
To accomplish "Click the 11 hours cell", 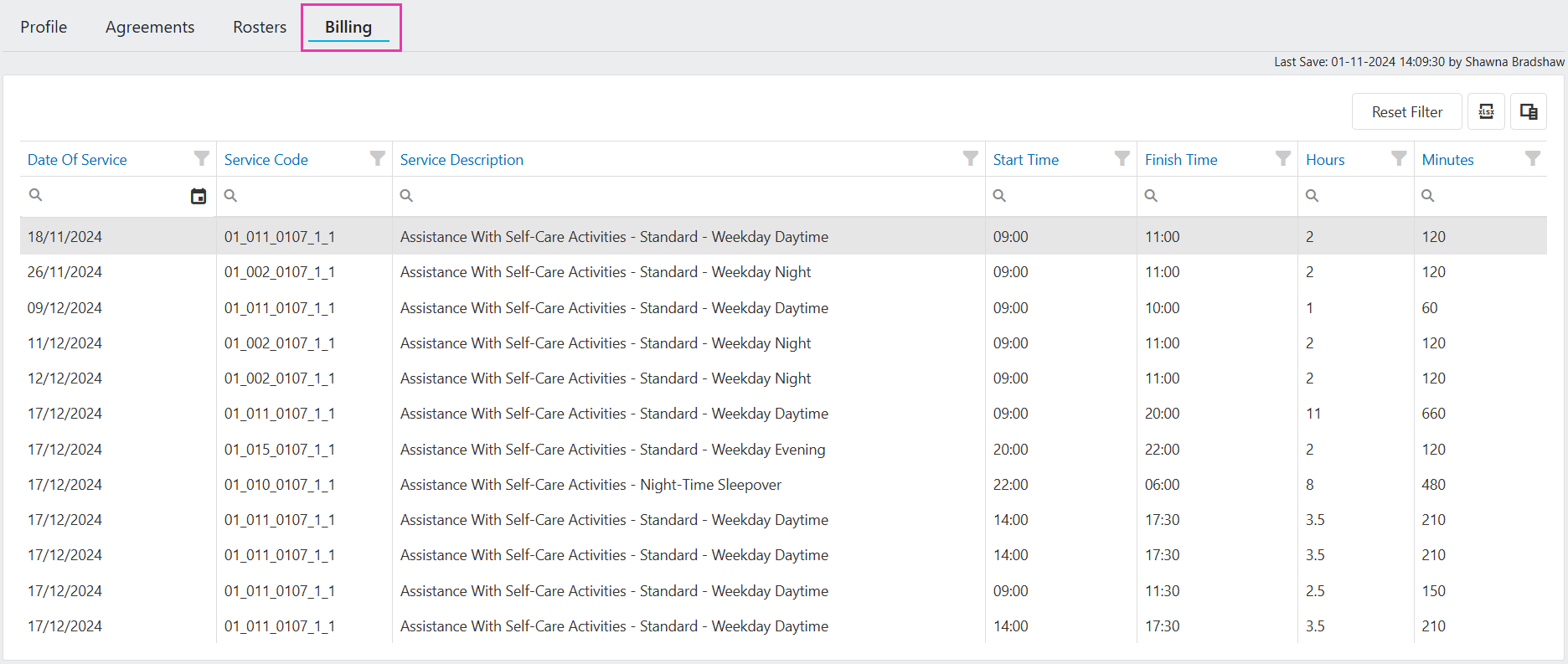I will (1313, 414).
